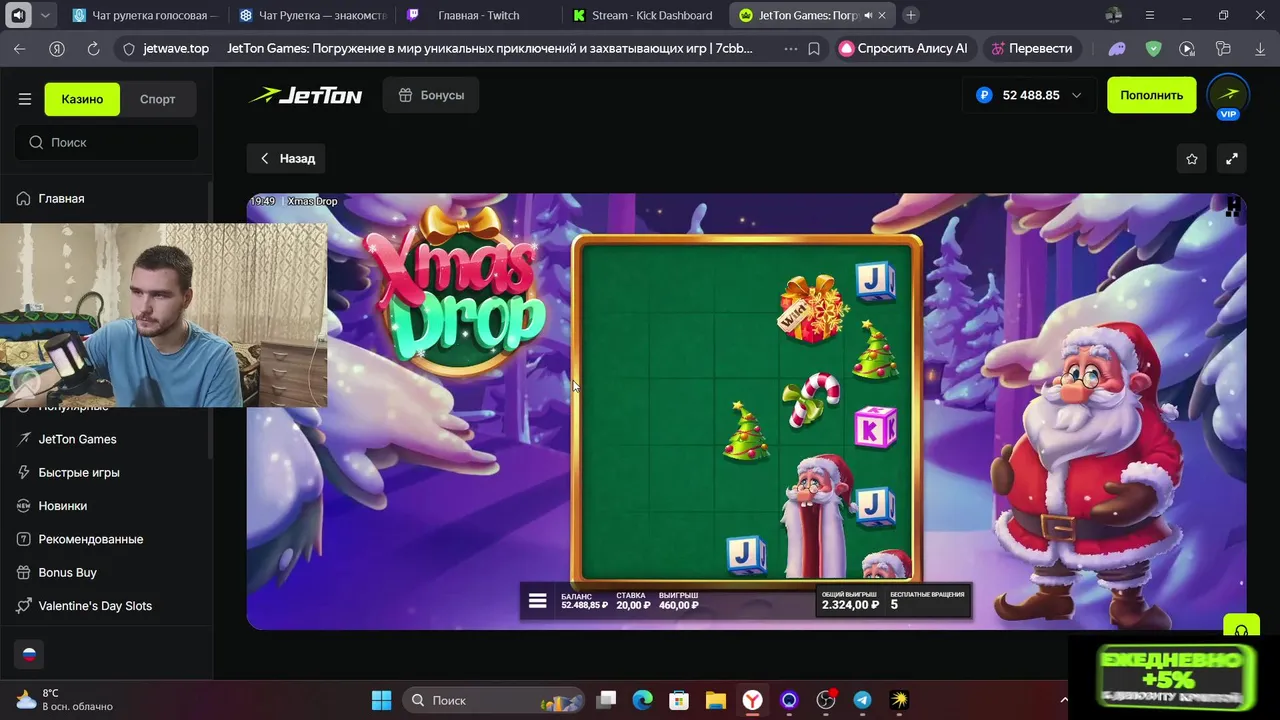The height and width of the screenshot is (720, 1280).
Task: Click the Valentine's Day Slots icon
Action: (x=24, y=606)
